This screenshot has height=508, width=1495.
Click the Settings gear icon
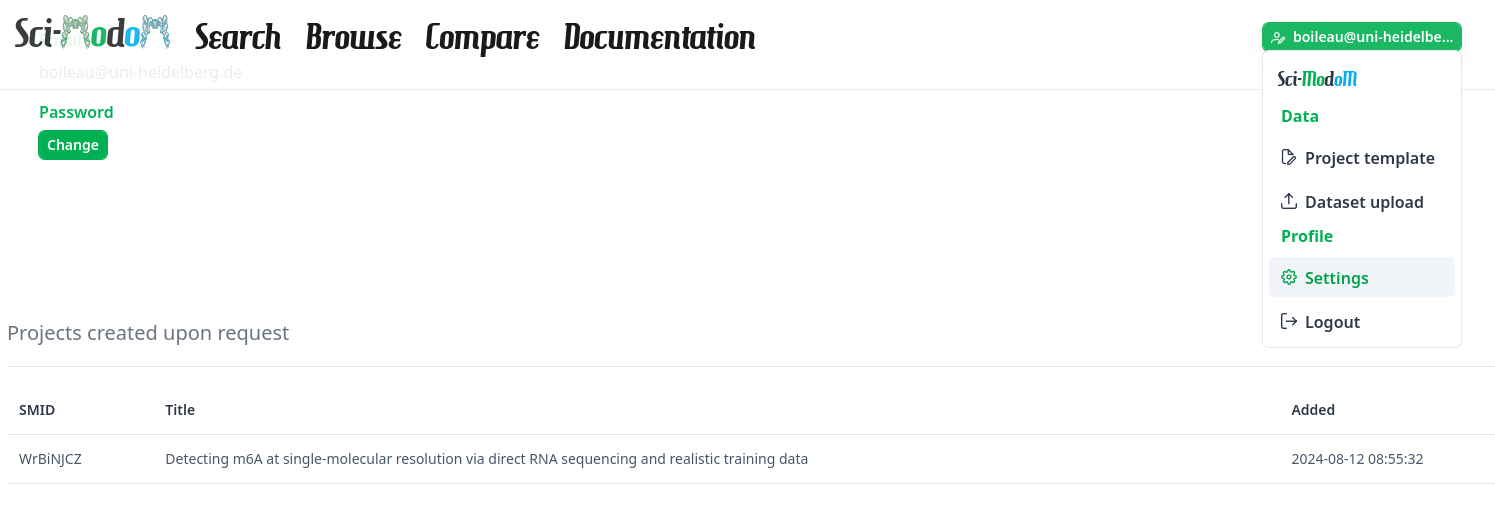click(1289, 278)
